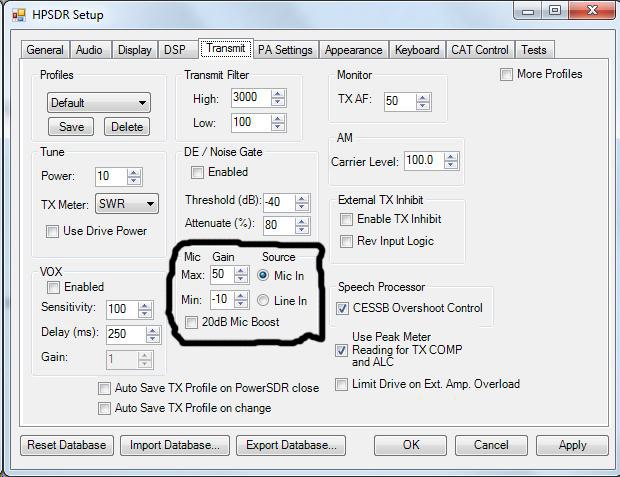Decrease the TX AF monitor value

(423, 106)
